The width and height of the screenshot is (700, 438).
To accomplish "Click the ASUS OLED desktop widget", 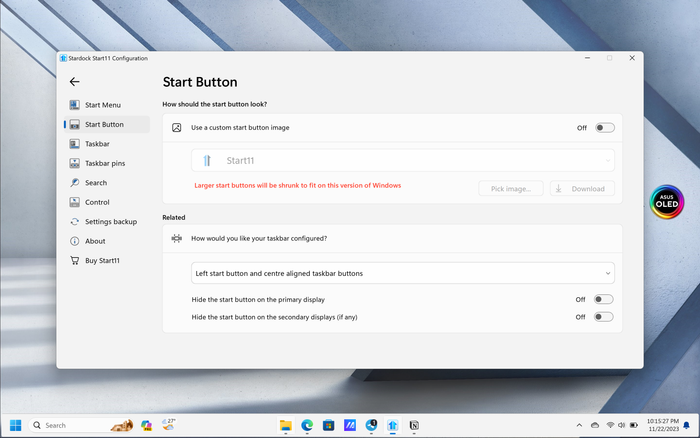I will point(667,202).
